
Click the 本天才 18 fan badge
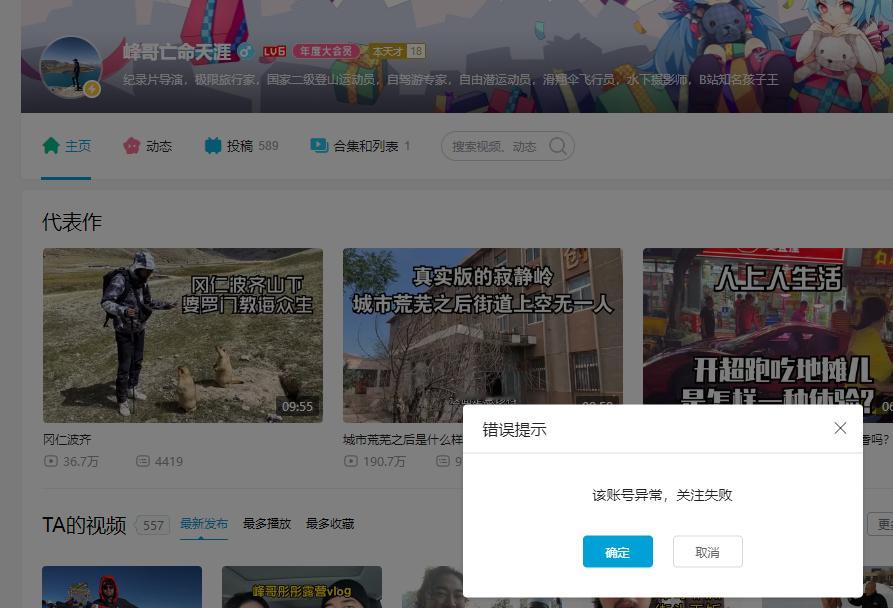click(396, 51)
